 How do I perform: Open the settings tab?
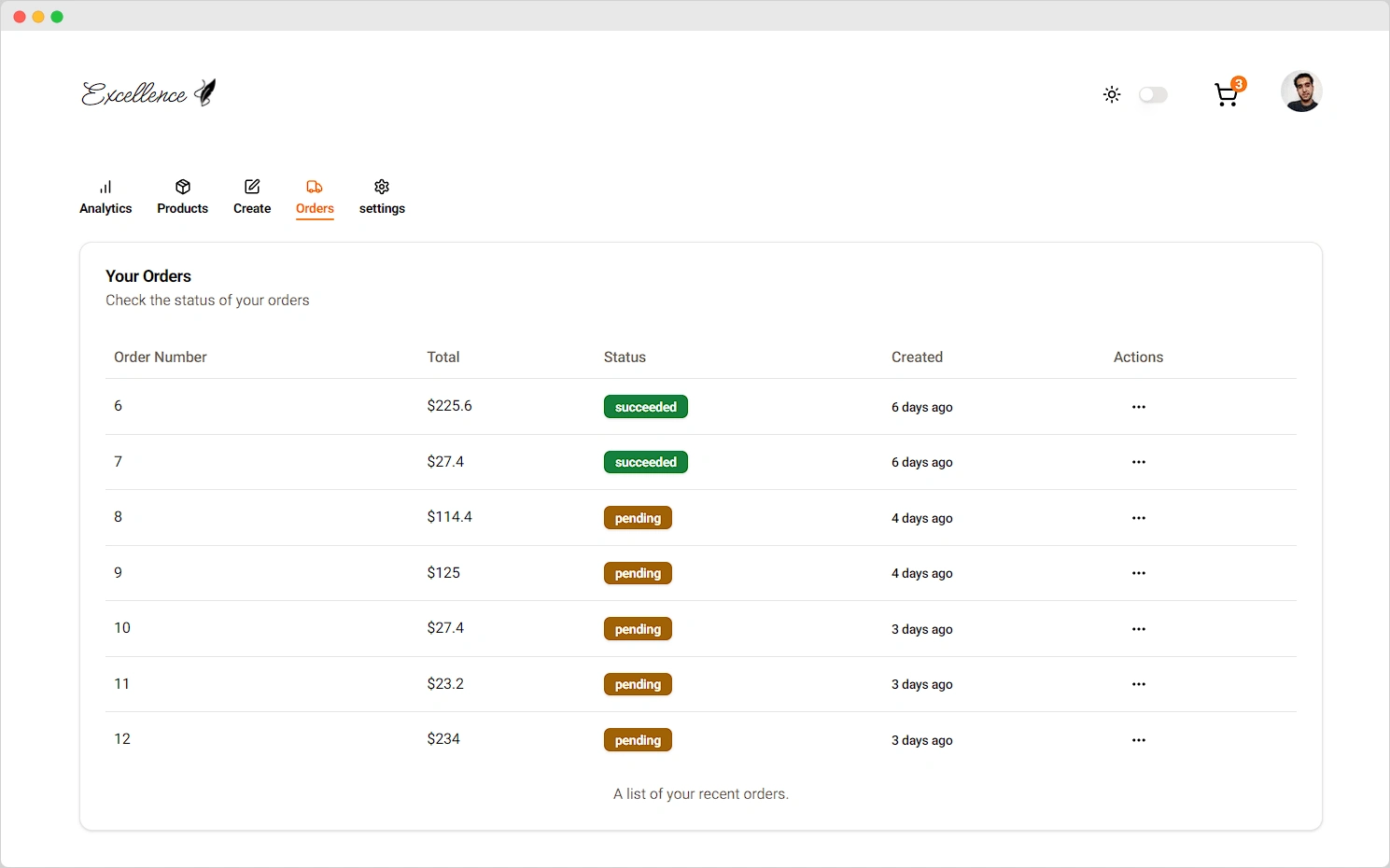(x=382, y=198)
